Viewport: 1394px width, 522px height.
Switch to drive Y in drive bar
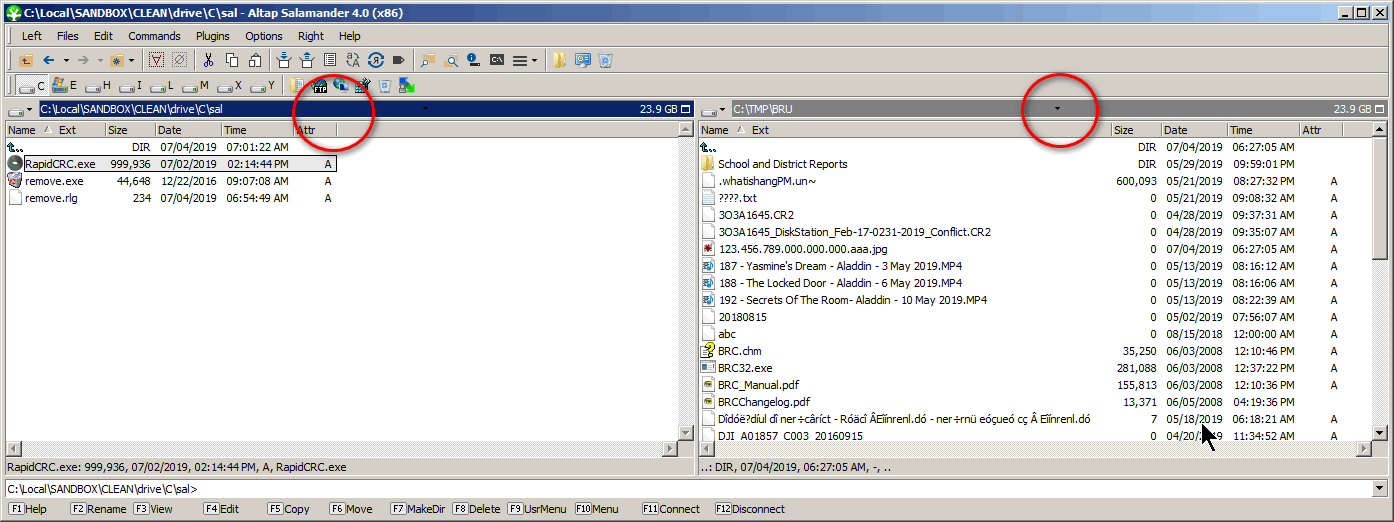point(263,86)
